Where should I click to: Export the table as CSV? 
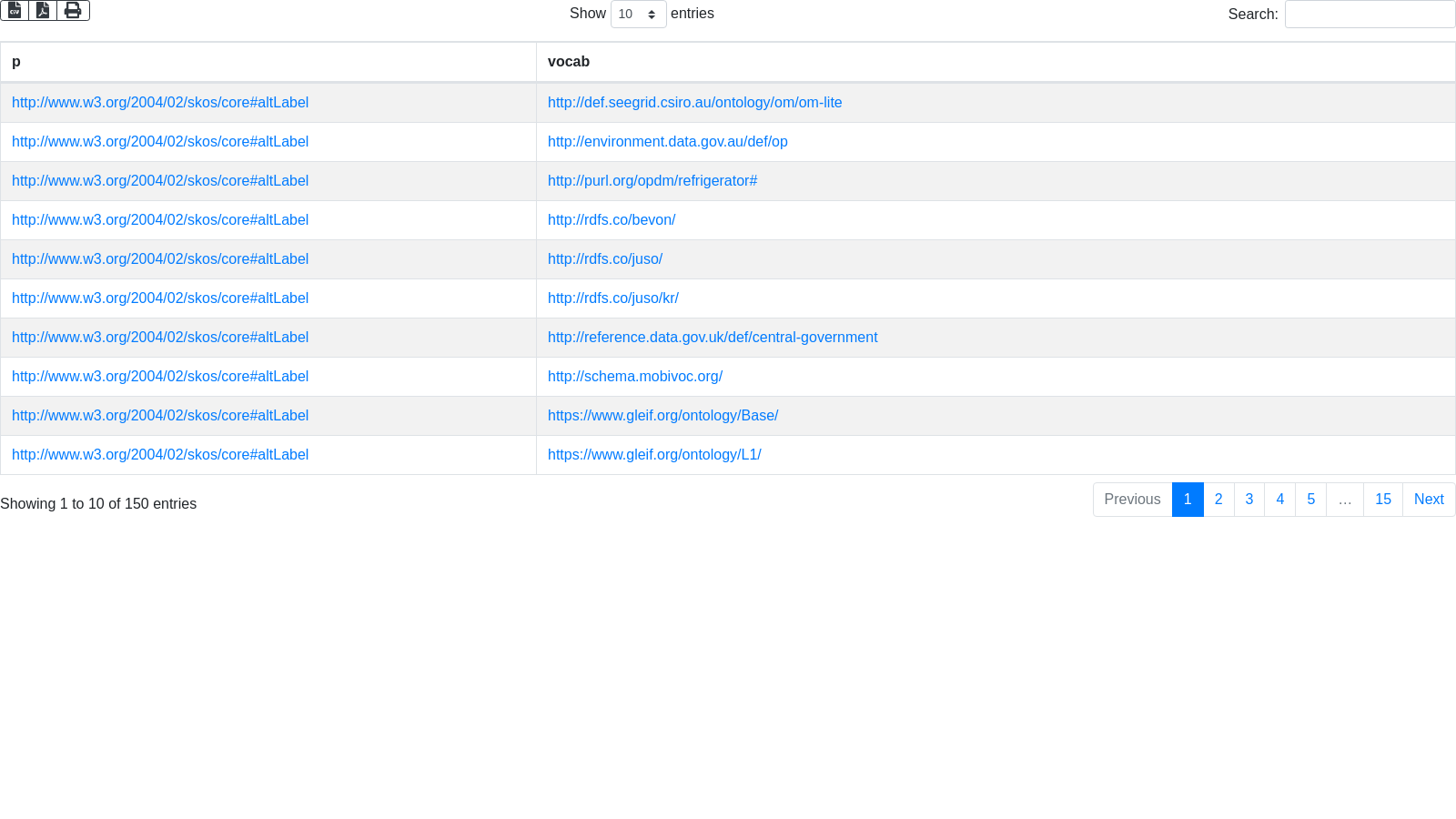click(15, 11)
